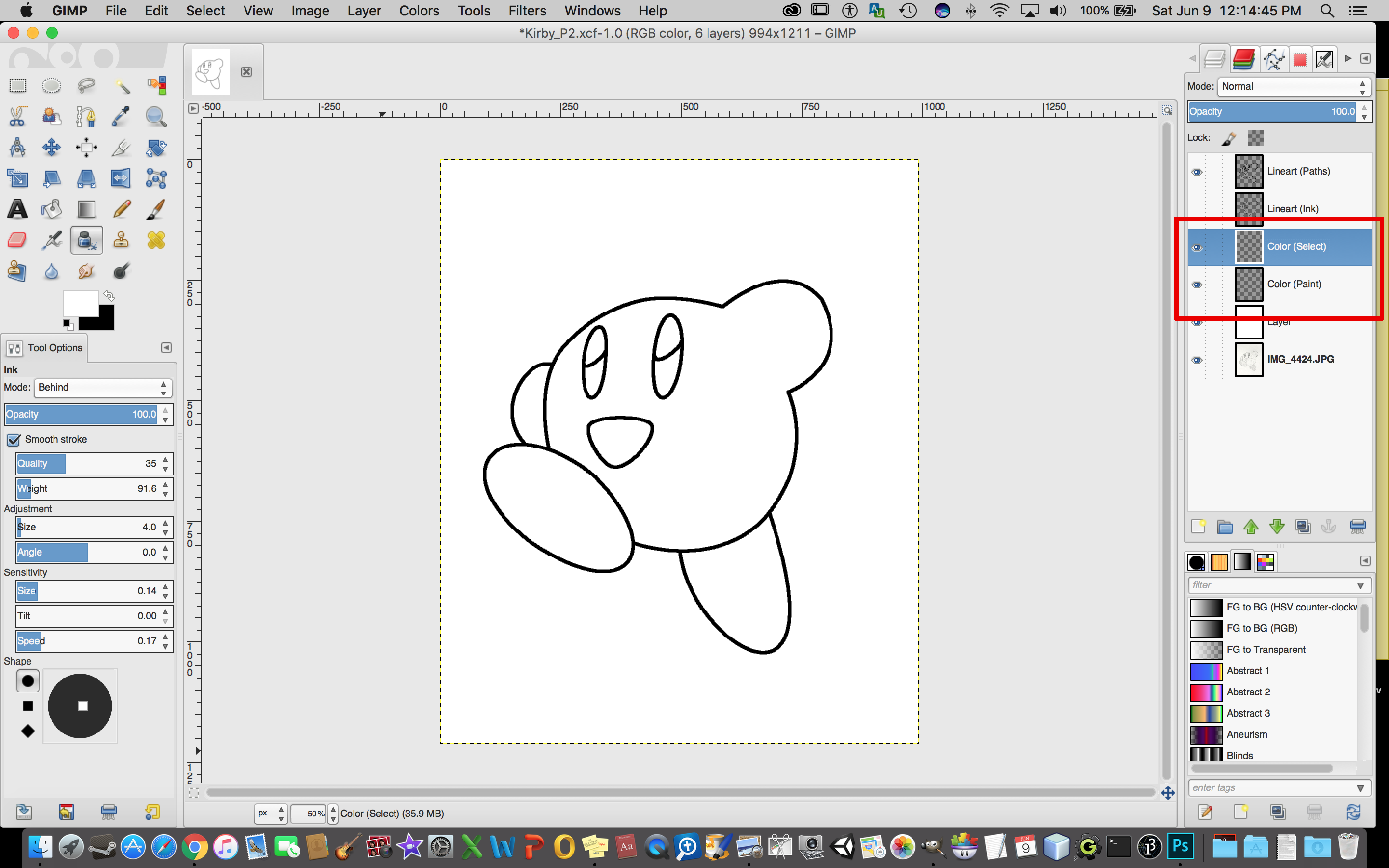Create a new layer button
The width and height of the screenshot is (1389, 868).
tap(1198, 527)
